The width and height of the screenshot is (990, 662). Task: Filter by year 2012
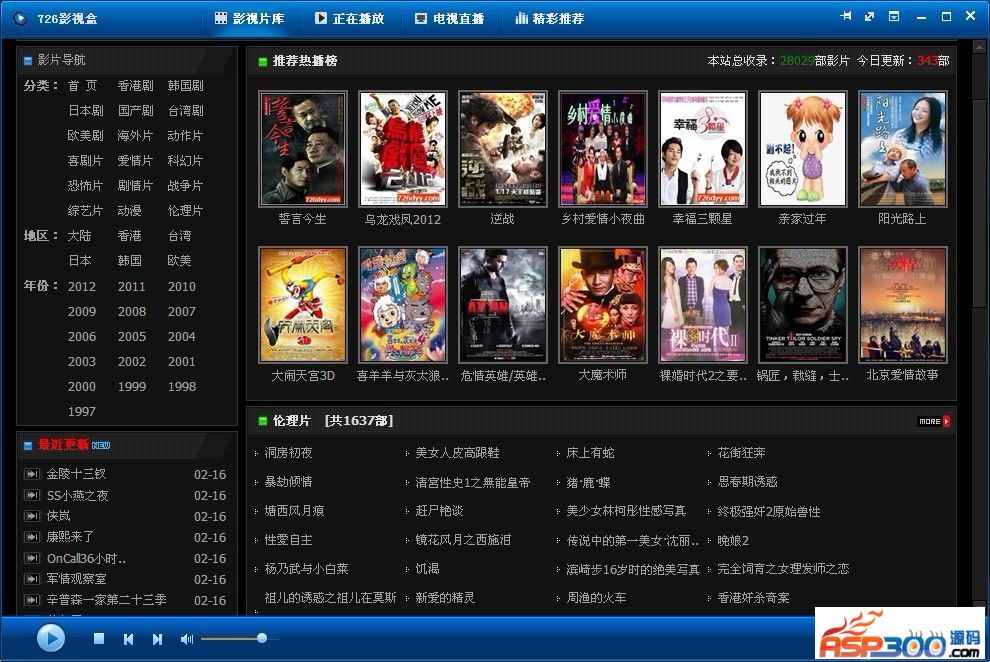(82, 287)
